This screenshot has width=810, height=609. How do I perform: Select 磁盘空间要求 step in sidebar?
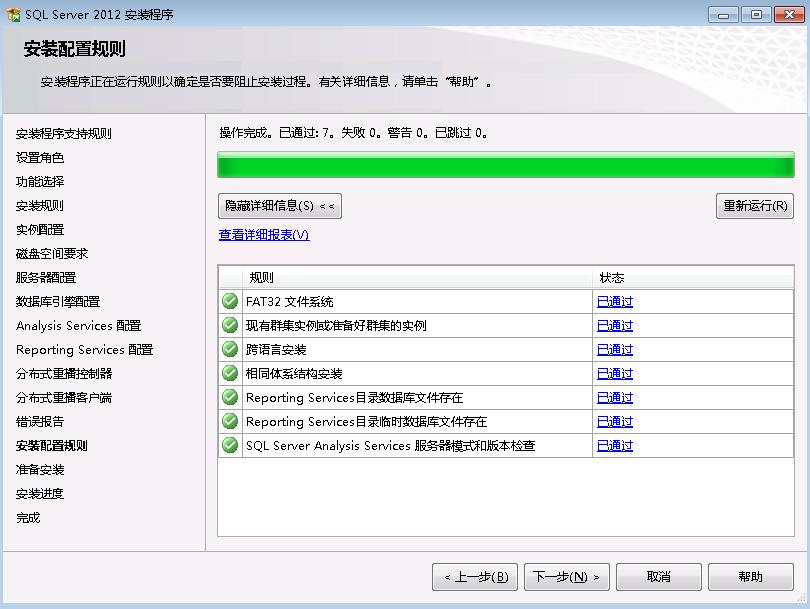(52, 254)
